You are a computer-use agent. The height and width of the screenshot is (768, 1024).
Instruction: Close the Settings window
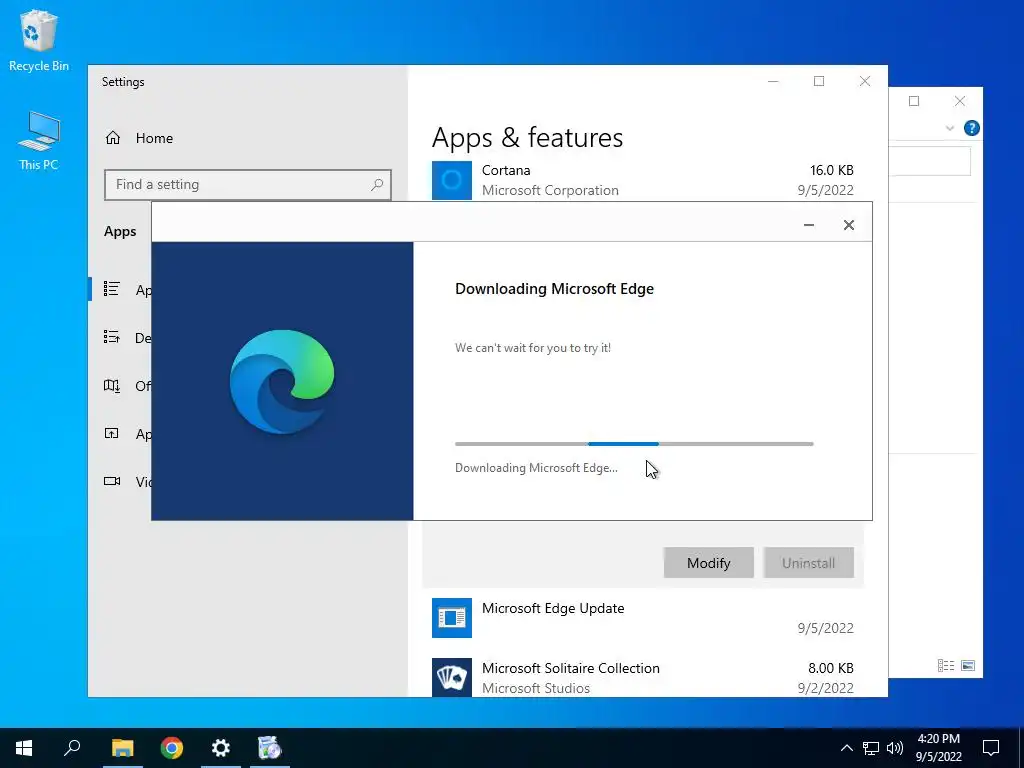pos(865,82)
